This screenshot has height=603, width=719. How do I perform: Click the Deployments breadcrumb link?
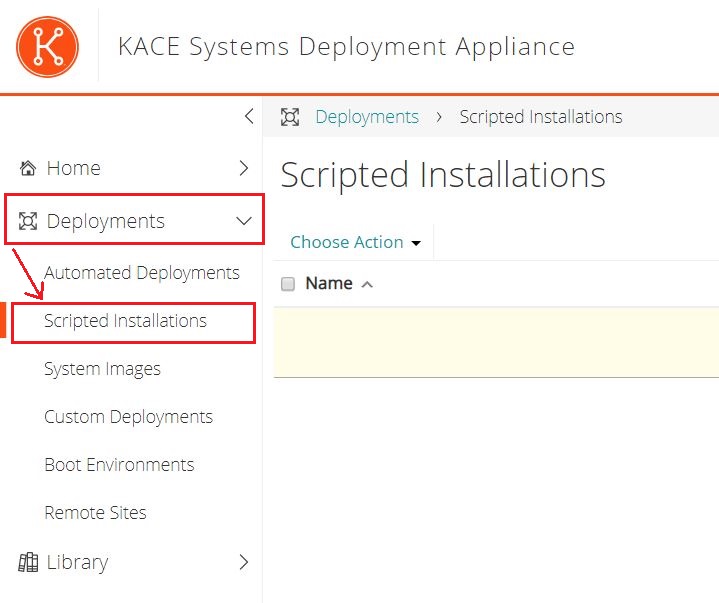pos(367,117)
